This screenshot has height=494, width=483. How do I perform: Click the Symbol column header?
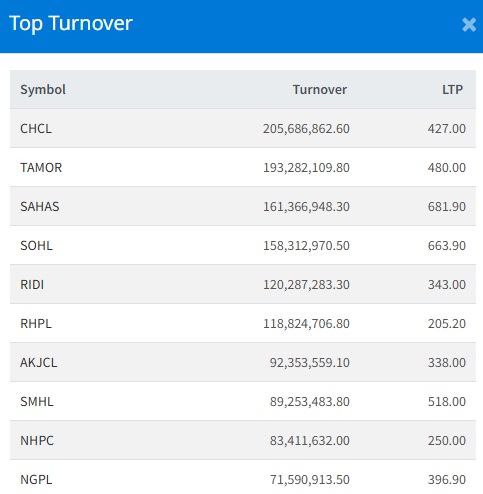click(x=43, y=89)
